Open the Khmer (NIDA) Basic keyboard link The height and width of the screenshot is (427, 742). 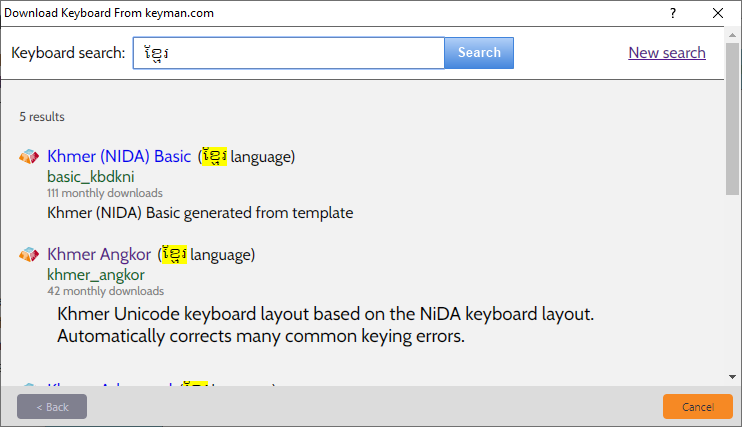[119, 156]
